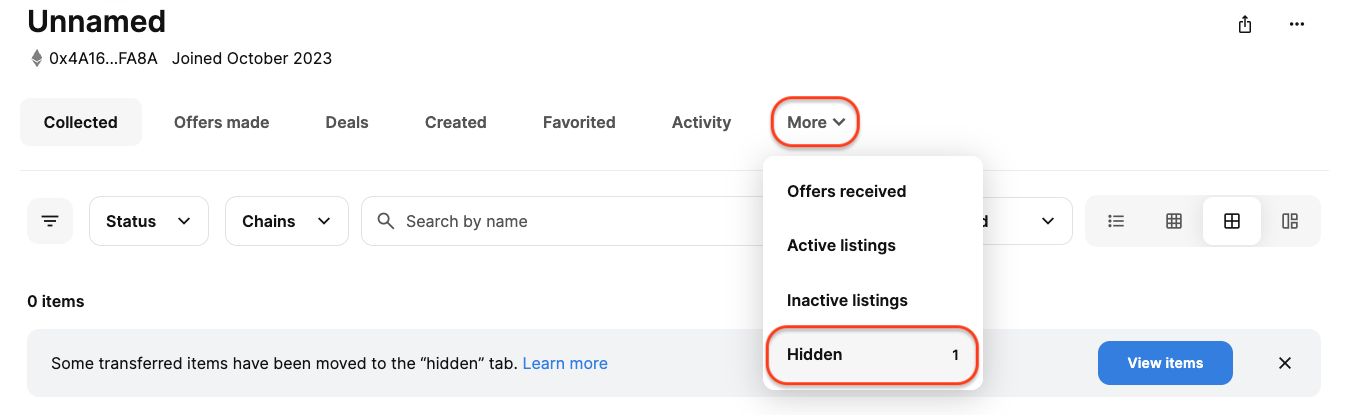
Task: Toggle the filter sidebar icon
Action: 50,221
